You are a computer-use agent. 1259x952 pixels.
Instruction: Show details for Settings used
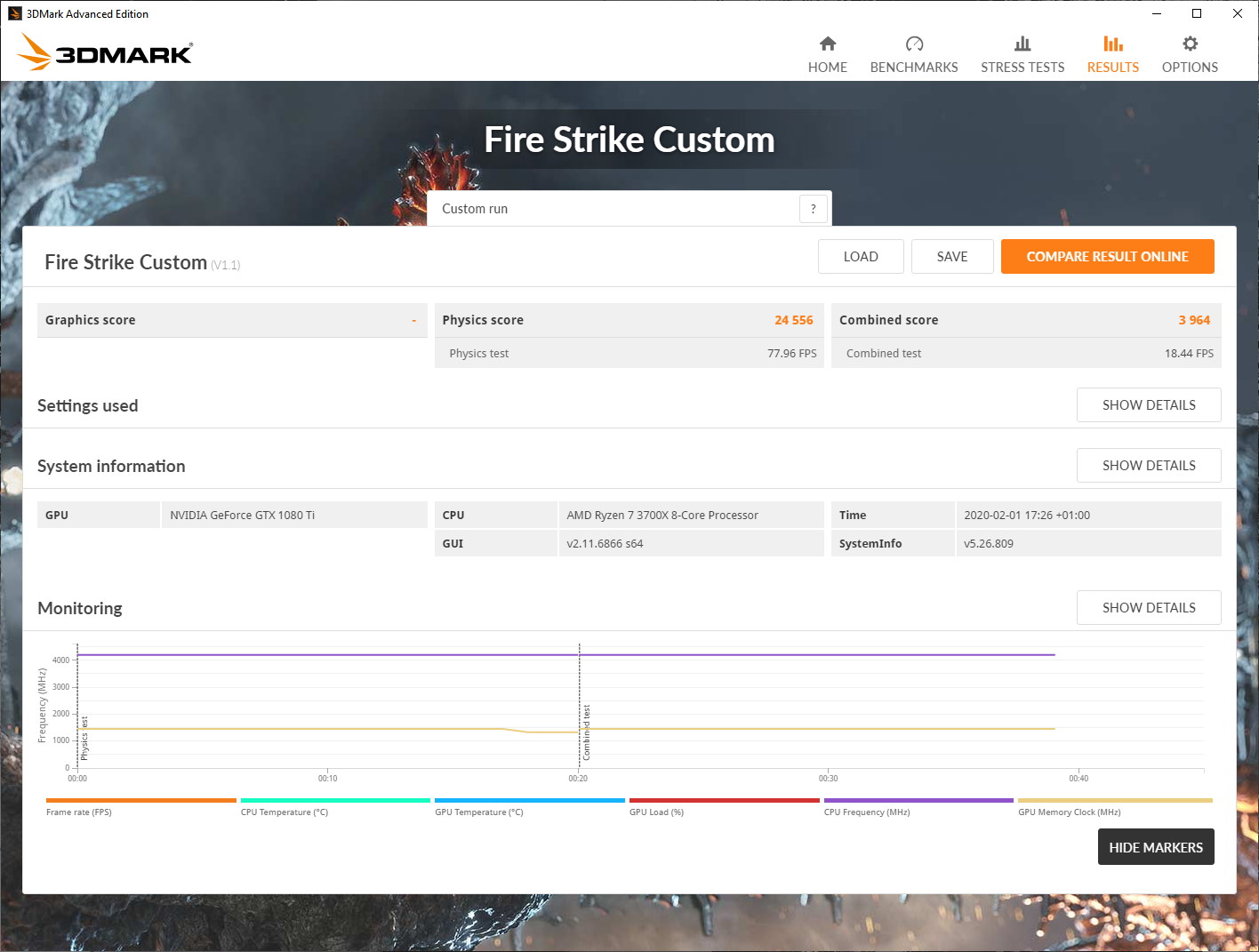coord(1149,405)
